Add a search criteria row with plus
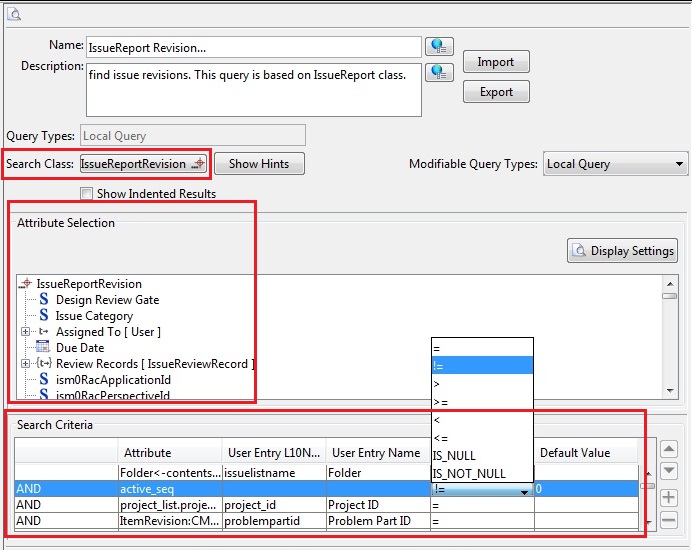692x550 pixels. tap(669, 497)
